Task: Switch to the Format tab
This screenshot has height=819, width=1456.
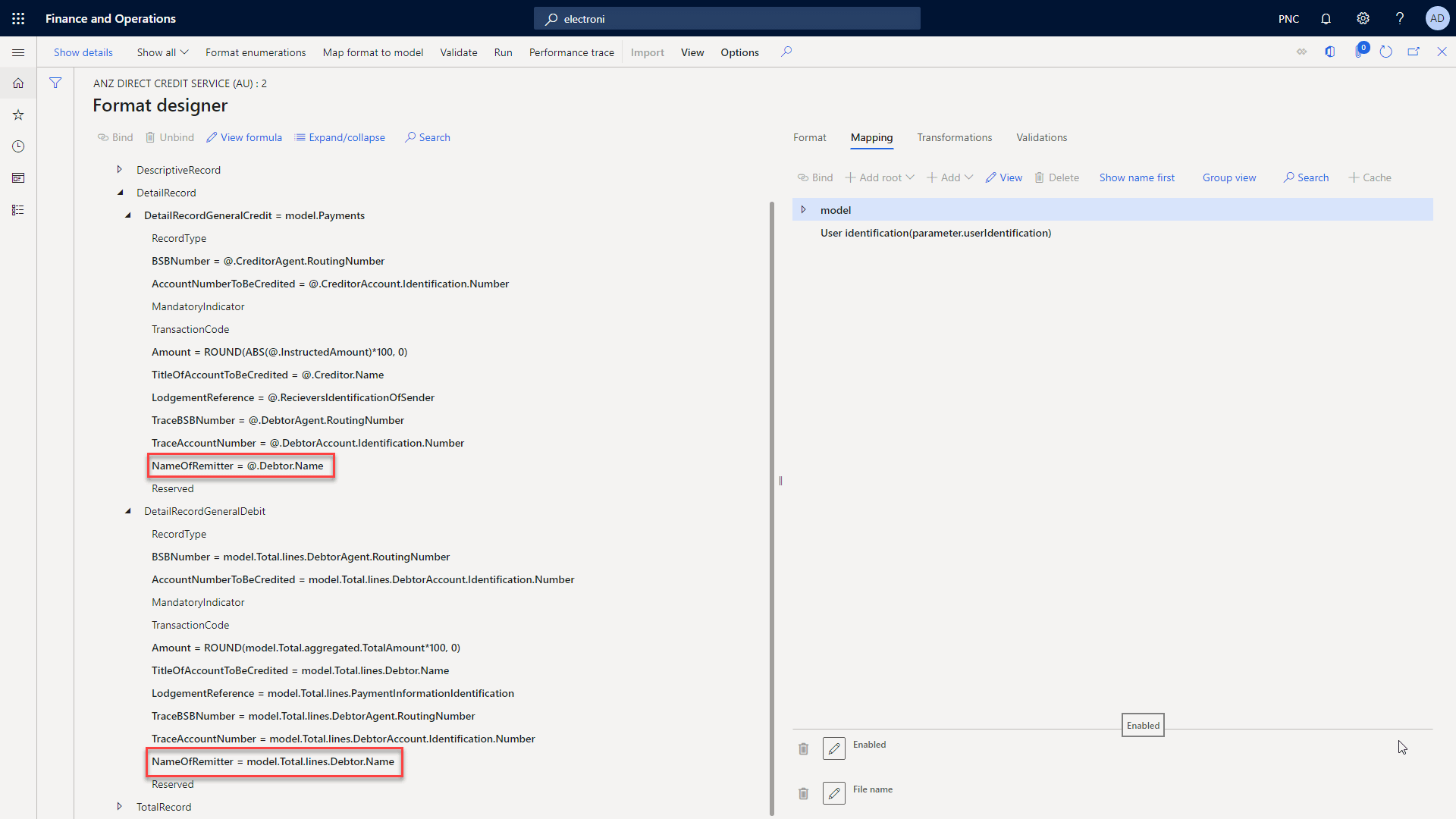Action: (x=809, y=137)
